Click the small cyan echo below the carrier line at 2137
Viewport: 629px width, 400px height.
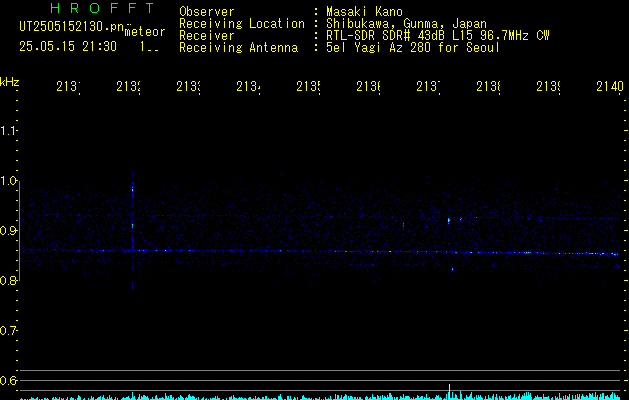pyautogui.click(x=452, y=269)
